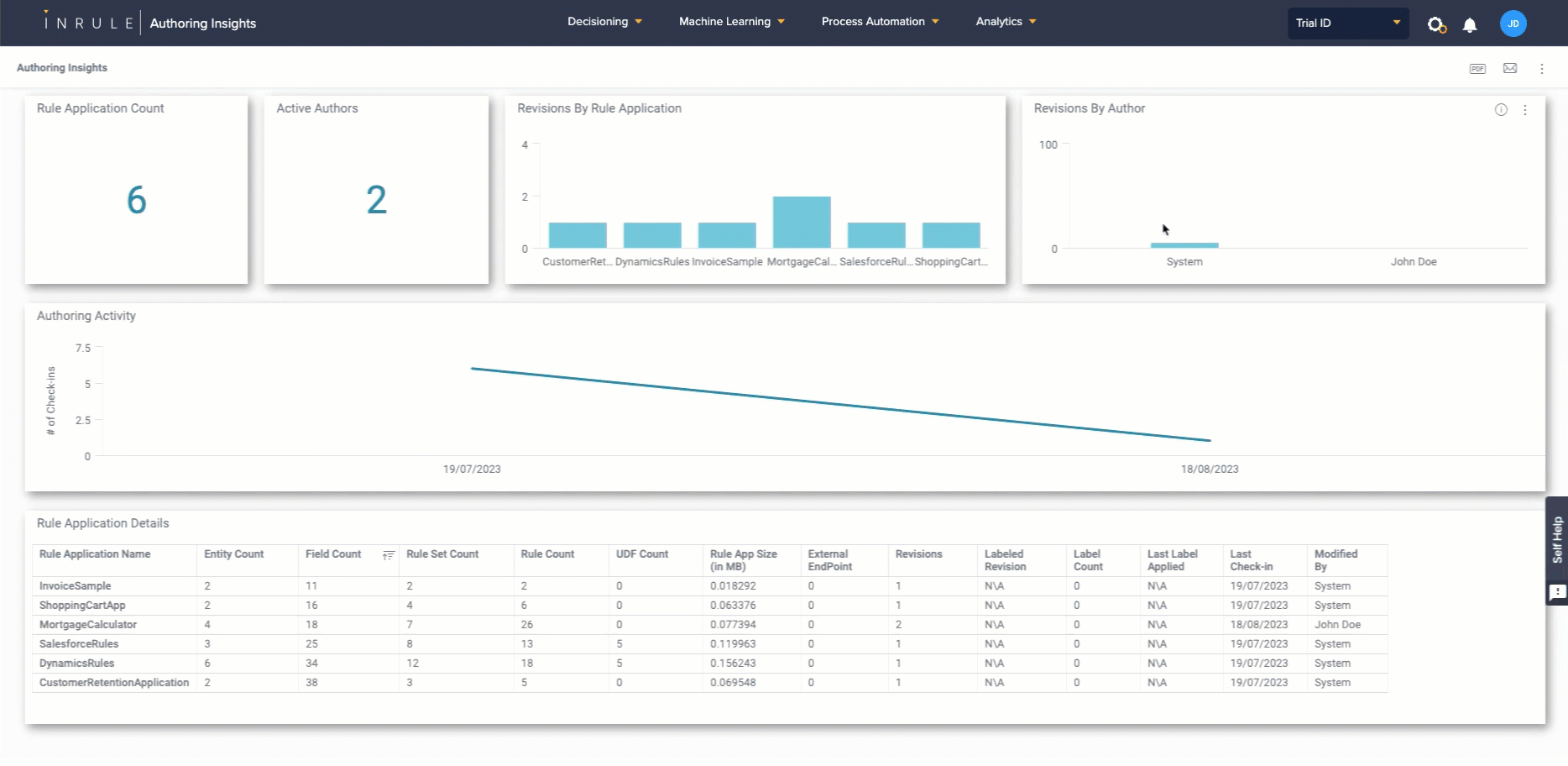Image resolution: width=1568 pixels, height=766 pixels.
Task: Open Revisions By Author widget menu
Action: tap(1525, 110)
